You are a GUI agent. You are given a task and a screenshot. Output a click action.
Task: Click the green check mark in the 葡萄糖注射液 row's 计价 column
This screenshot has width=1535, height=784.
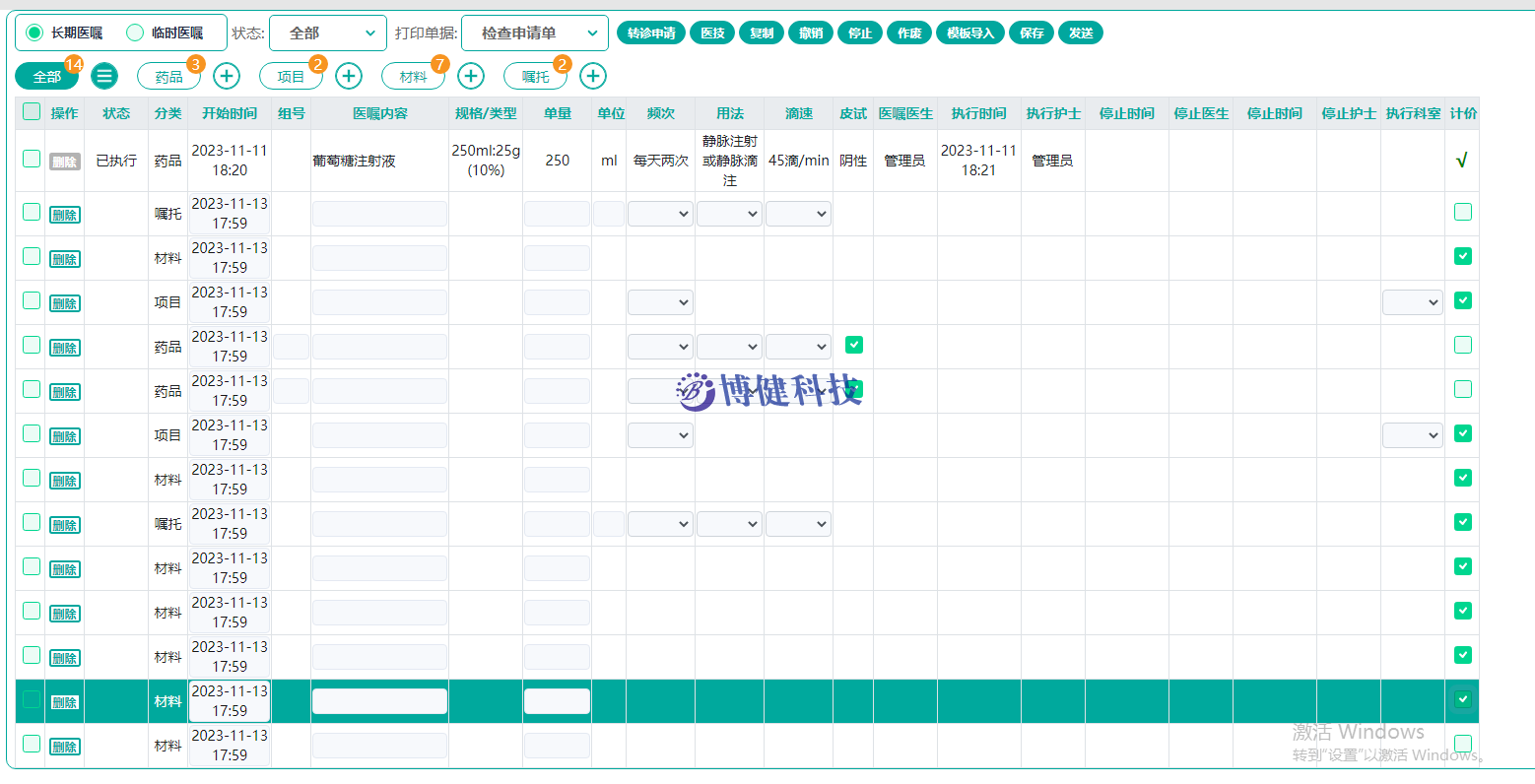click(x=1462, y=161)
